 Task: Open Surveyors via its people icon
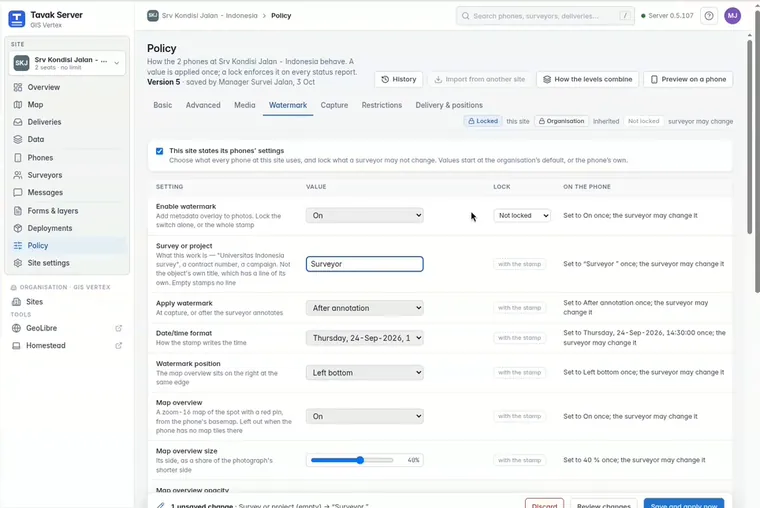click(x=18, y=175)
